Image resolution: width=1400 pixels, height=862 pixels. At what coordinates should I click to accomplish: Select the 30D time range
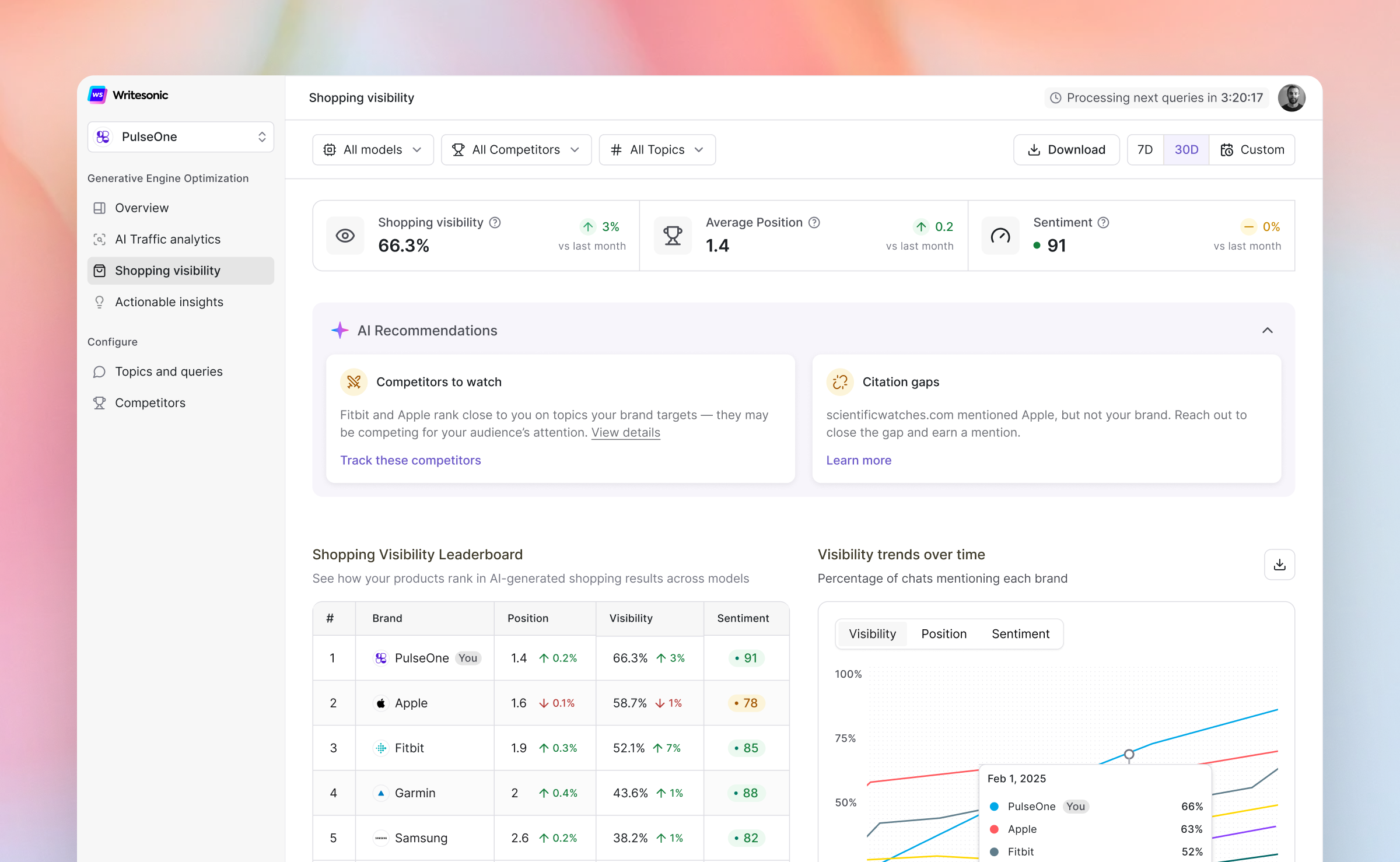[1186, 149]
